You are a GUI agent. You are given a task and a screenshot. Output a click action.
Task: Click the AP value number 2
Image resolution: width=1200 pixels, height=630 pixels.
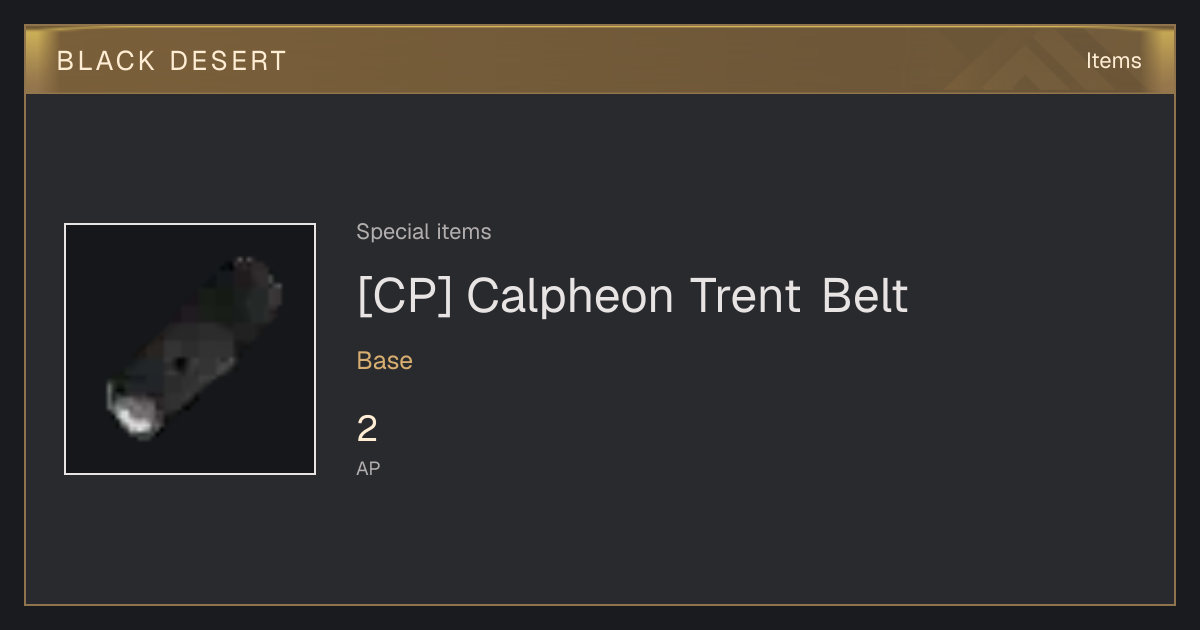pos(367,430)
